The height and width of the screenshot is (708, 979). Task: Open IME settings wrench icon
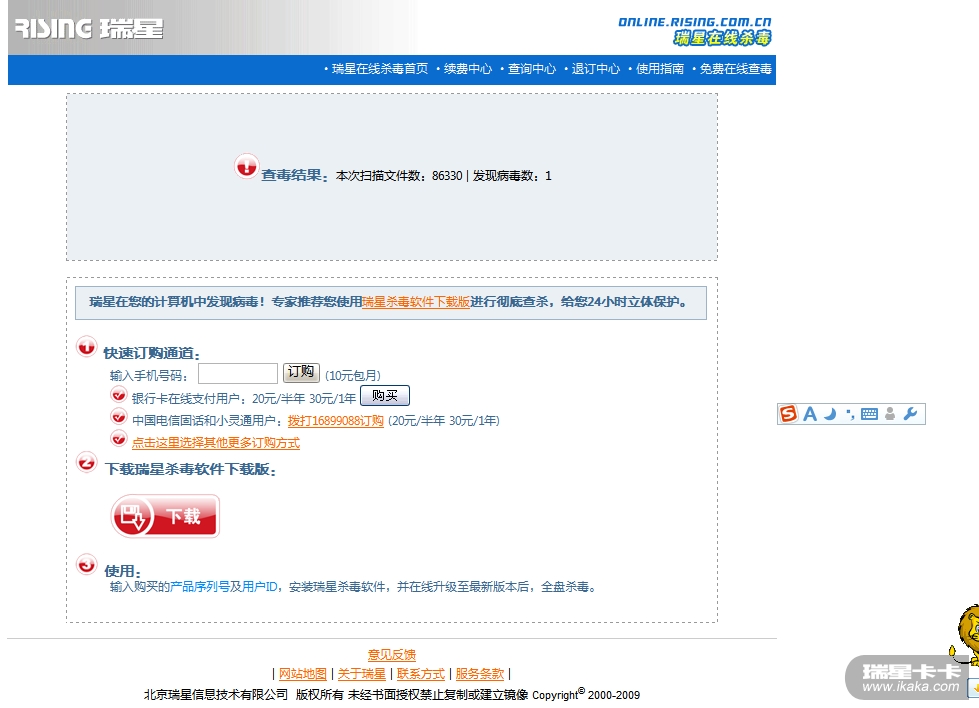coord(910,413)
